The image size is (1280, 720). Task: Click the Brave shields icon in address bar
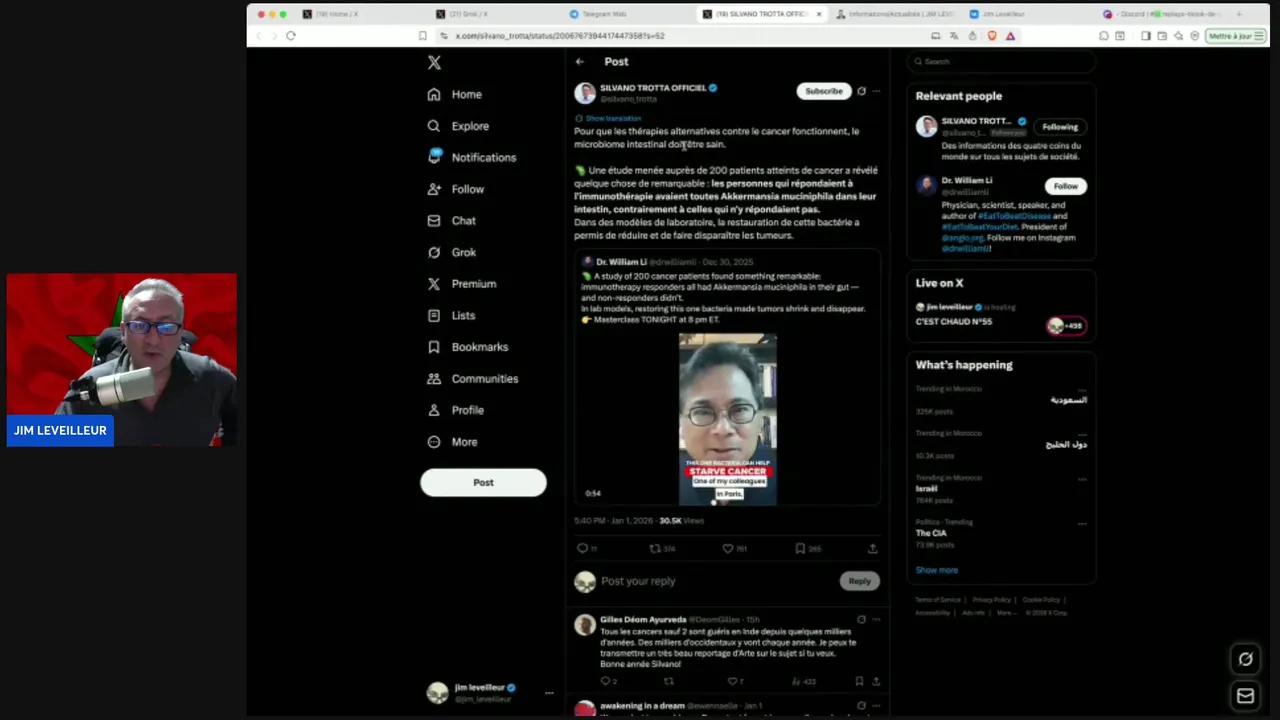(x=992, y=36)
